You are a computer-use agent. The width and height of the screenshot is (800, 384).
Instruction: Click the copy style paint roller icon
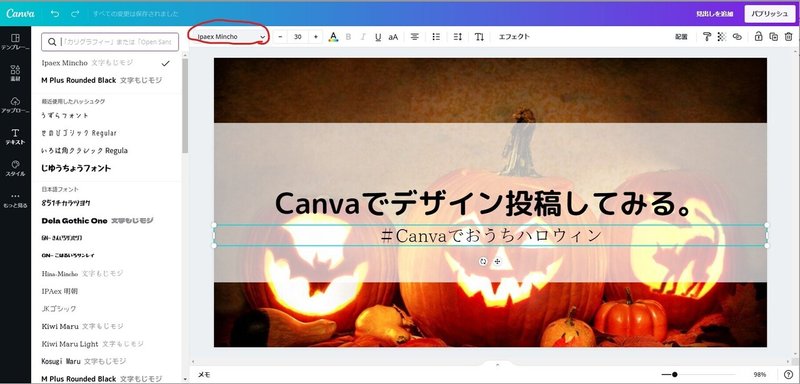(707, 37)
